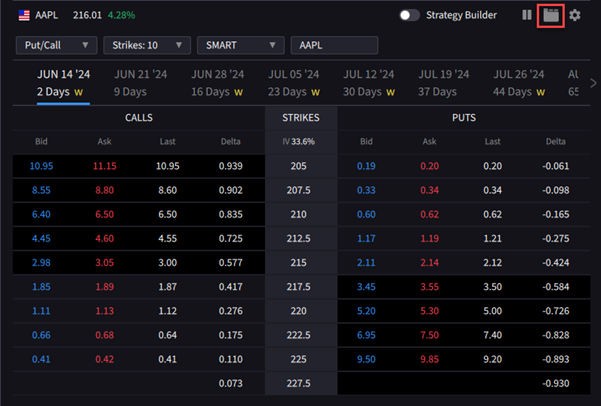Select the 220 strike cell
Image resolution: width=601 pixels, height=406 pixels.
(x=299, y=311)
